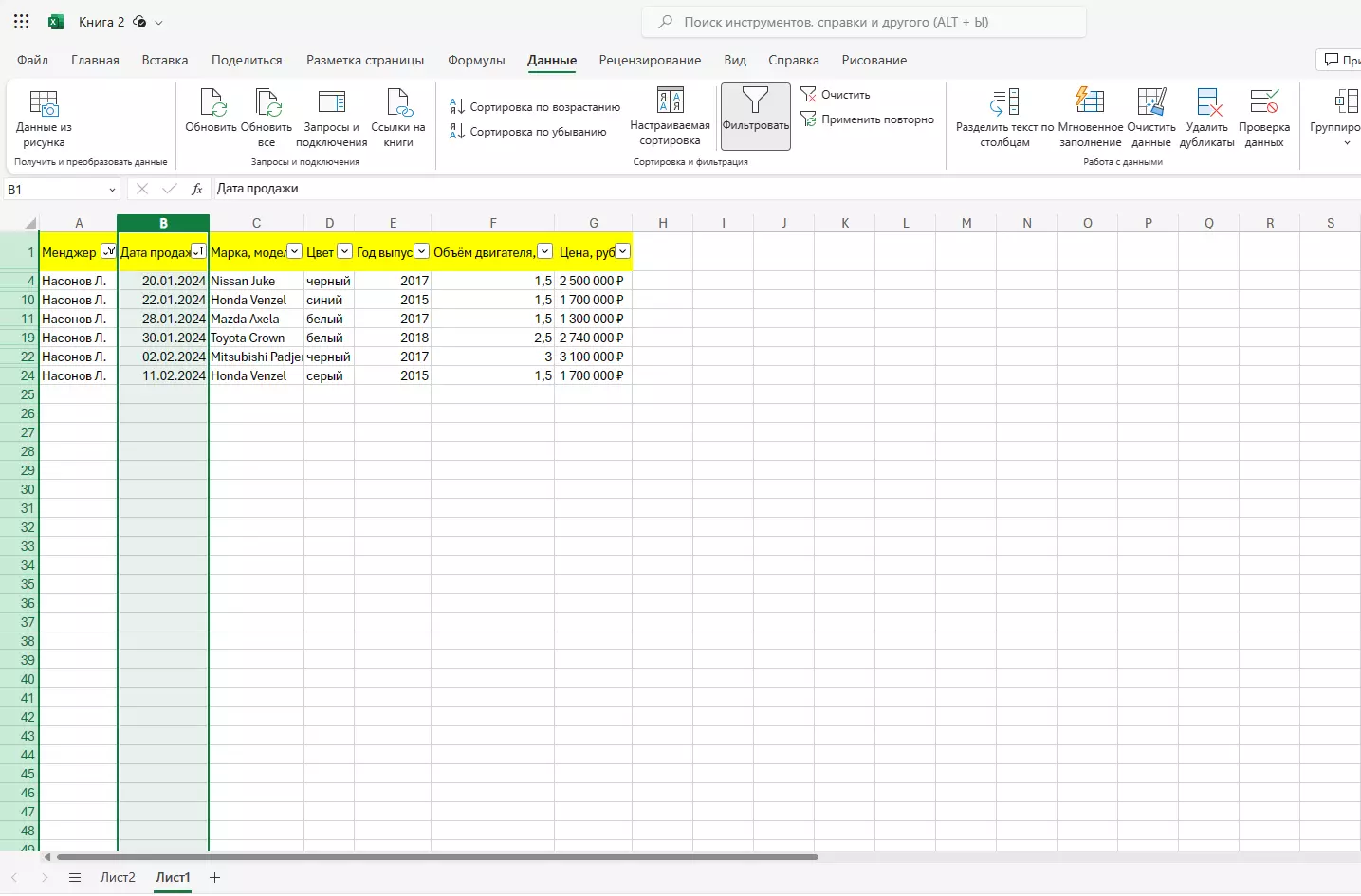Open the app launcher grid
This screenshot has height=896, width=1361.
pyautogui.click(x=22, y=22)
